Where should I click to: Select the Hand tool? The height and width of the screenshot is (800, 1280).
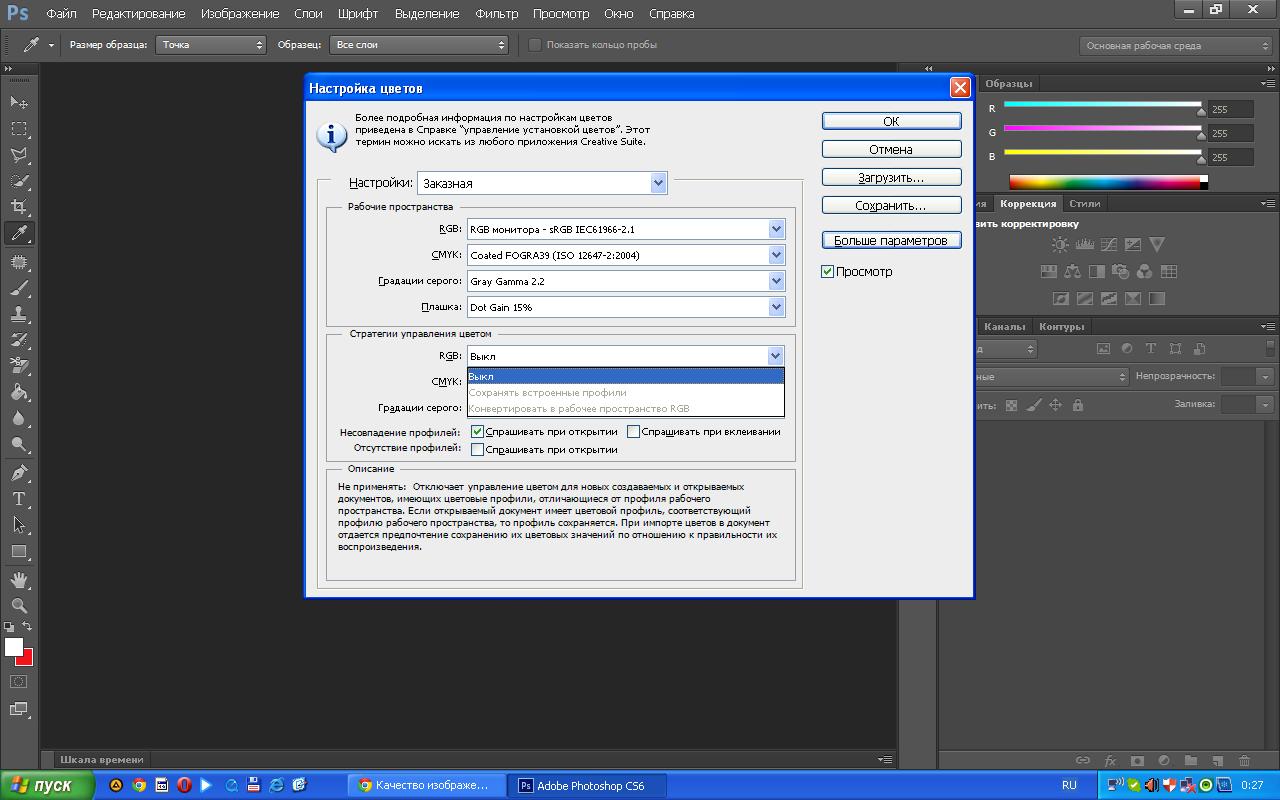[19, 579]
